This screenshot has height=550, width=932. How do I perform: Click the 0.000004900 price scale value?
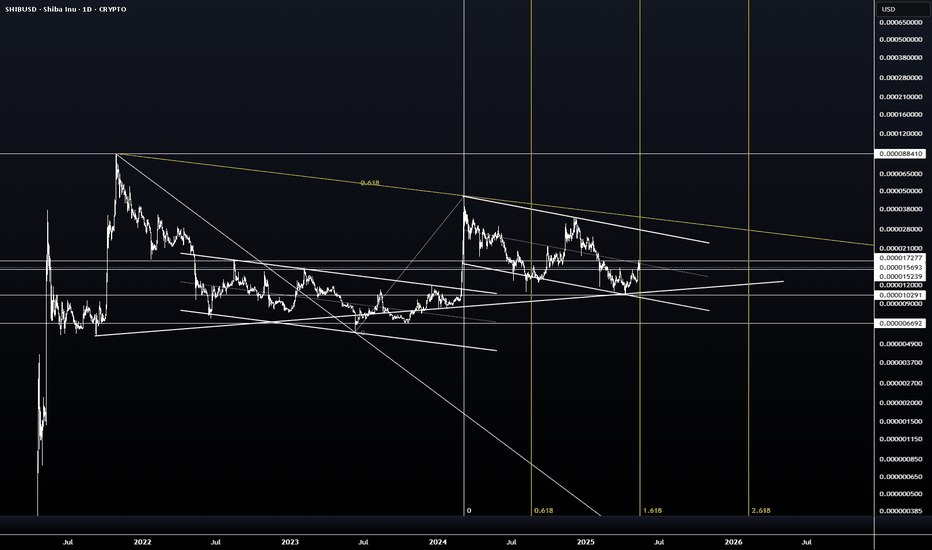(x=900, y=344)
